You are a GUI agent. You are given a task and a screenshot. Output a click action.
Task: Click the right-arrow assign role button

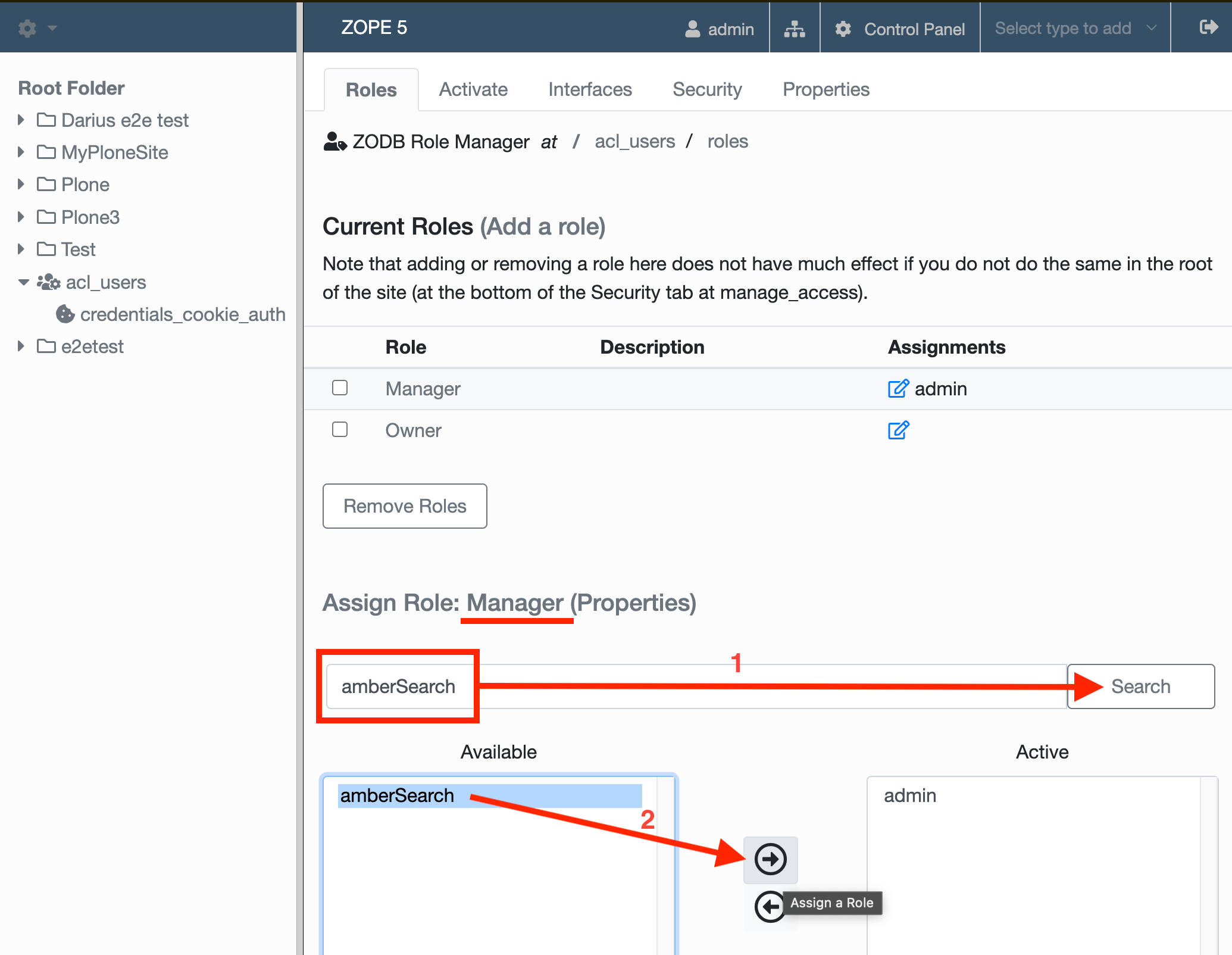pos(770,859)
